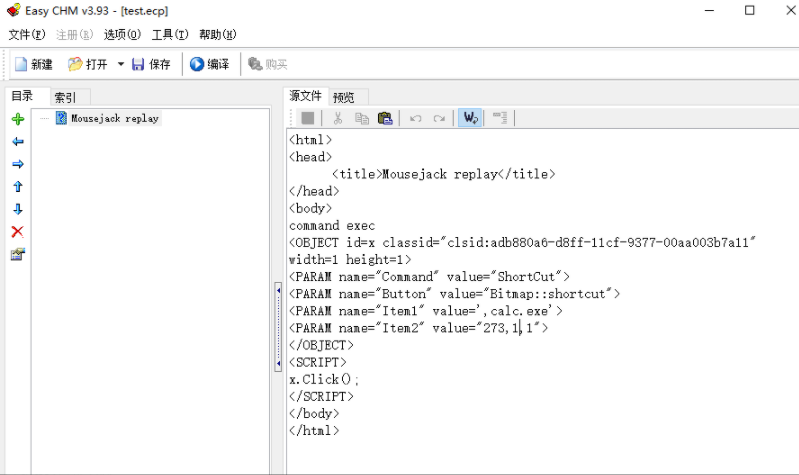The image size is (799, 475).
Task: Move topic down with blue down arrow
Action: (18, 209)
